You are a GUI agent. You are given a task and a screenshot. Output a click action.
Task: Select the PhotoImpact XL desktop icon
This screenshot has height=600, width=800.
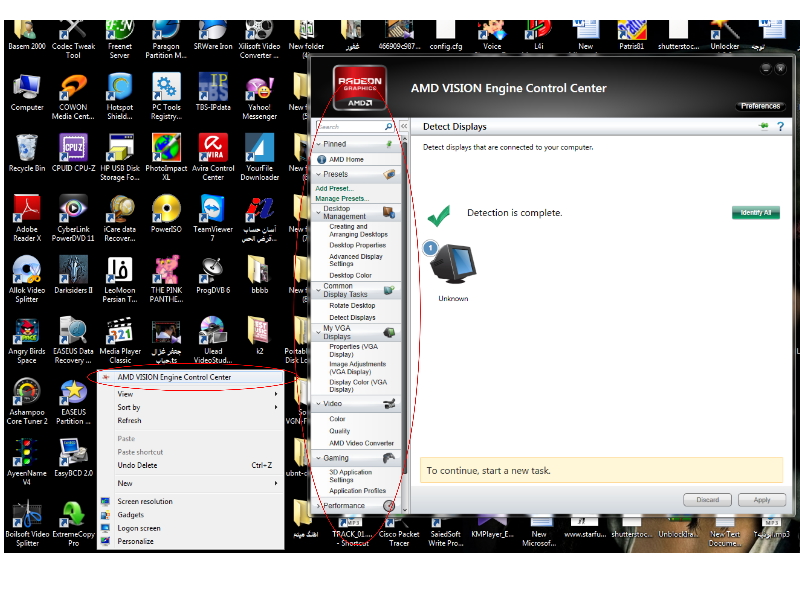point(166,158)
